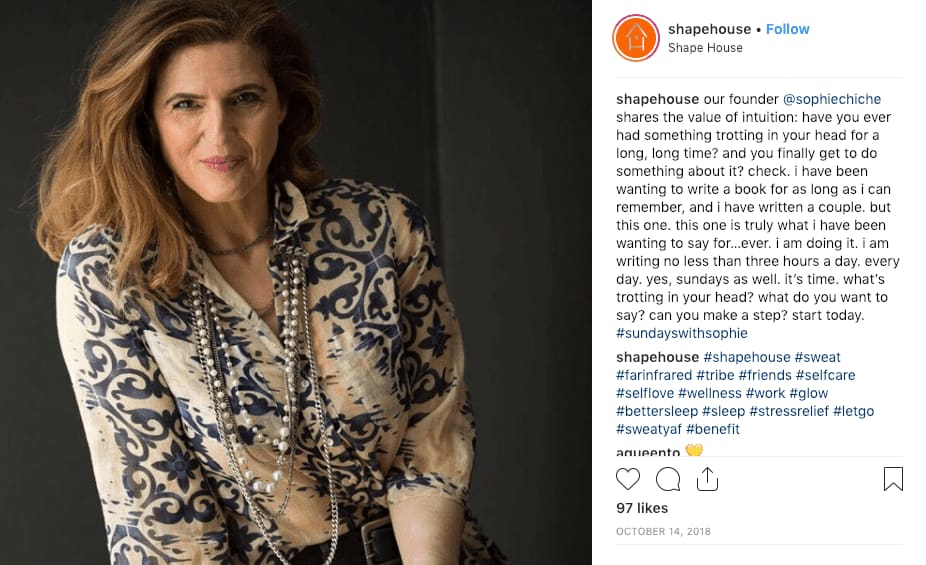This screenshot has height=565, width=926.
Task: Follow the shapehouse account
Action: [787, 29]
